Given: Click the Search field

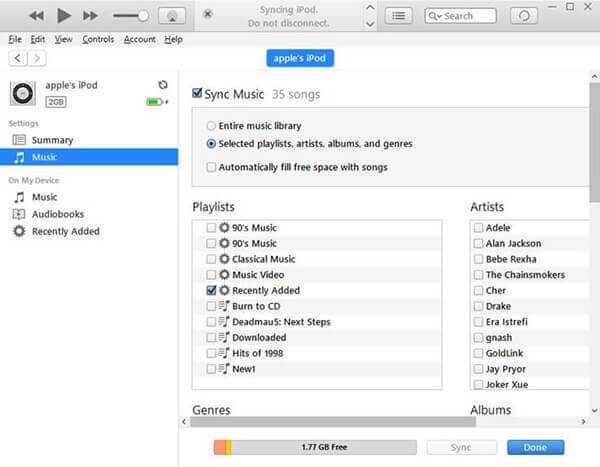Looking at the screenshot, I should [x=460, y=16].
